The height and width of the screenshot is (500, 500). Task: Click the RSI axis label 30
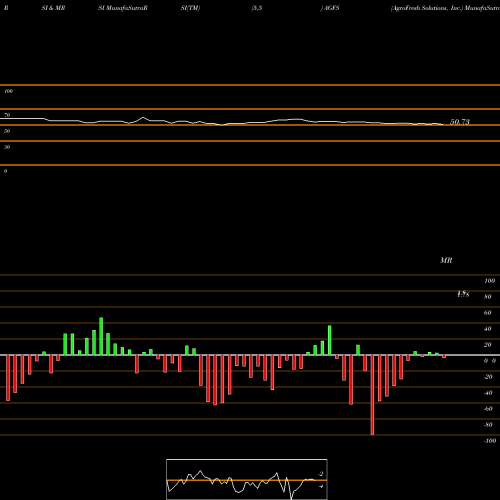tap(7, 147)
